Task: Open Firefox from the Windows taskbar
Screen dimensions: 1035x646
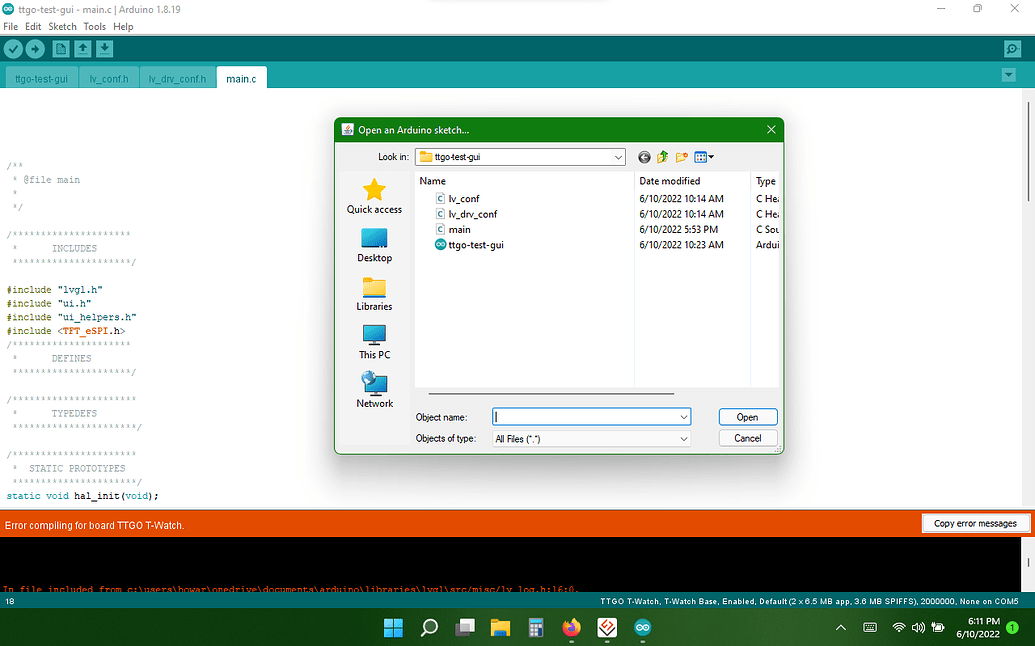Action: (x=571, y=628)
